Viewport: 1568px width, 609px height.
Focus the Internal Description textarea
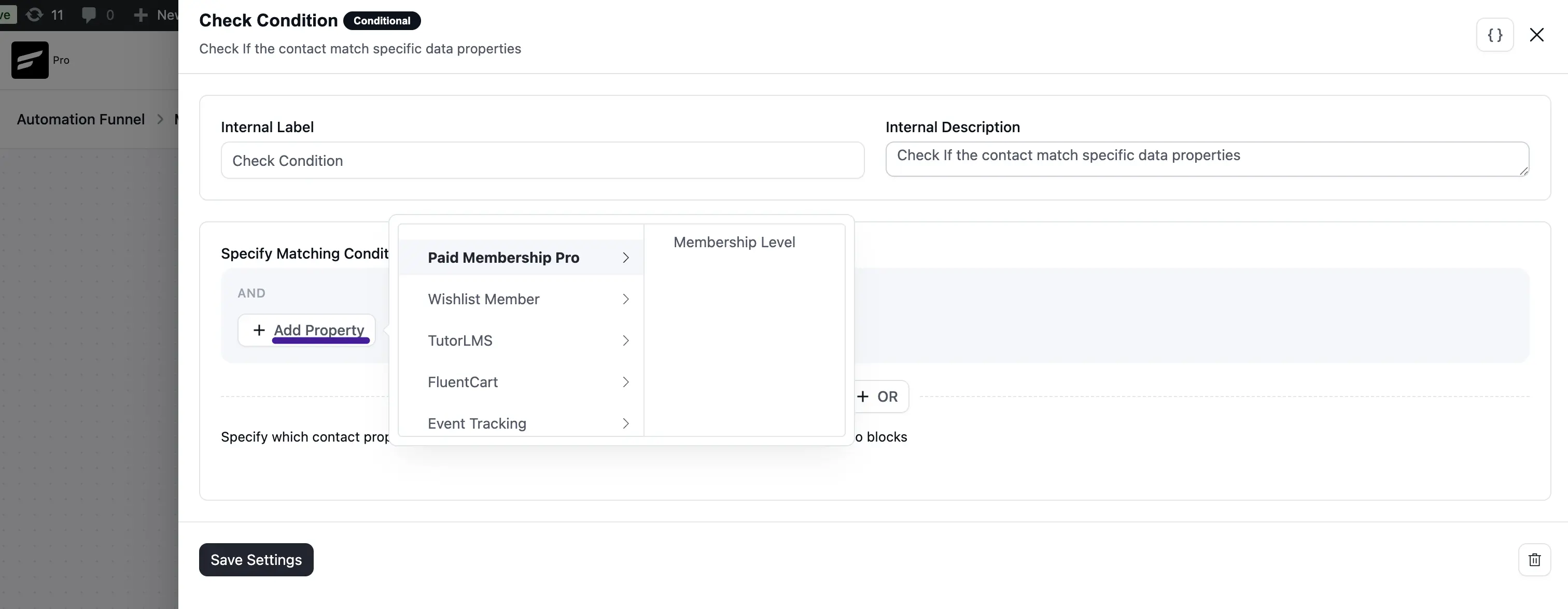(1207, 160)
